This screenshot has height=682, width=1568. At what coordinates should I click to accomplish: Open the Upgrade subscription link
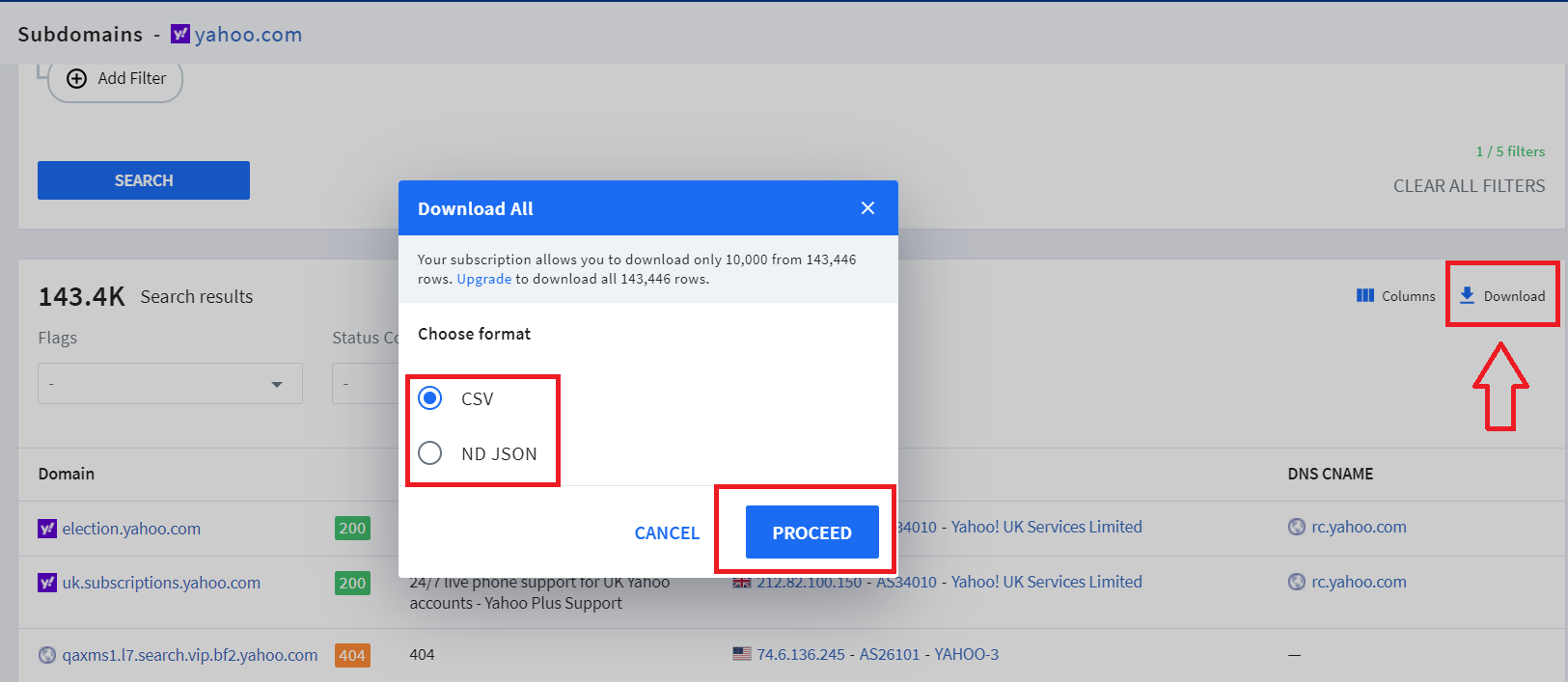pyautogui.click(x=483, y=279)
